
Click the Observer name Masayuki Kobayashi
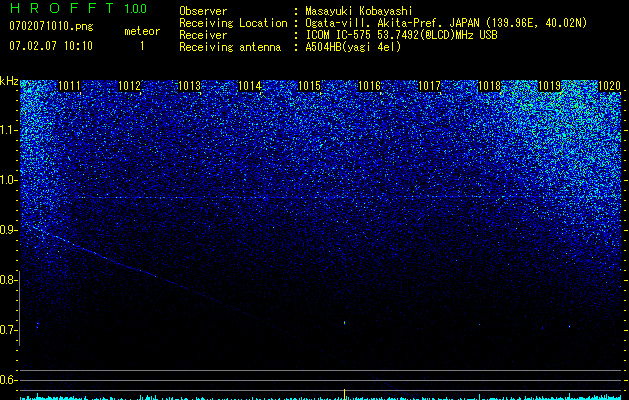[x=359, y=12]
